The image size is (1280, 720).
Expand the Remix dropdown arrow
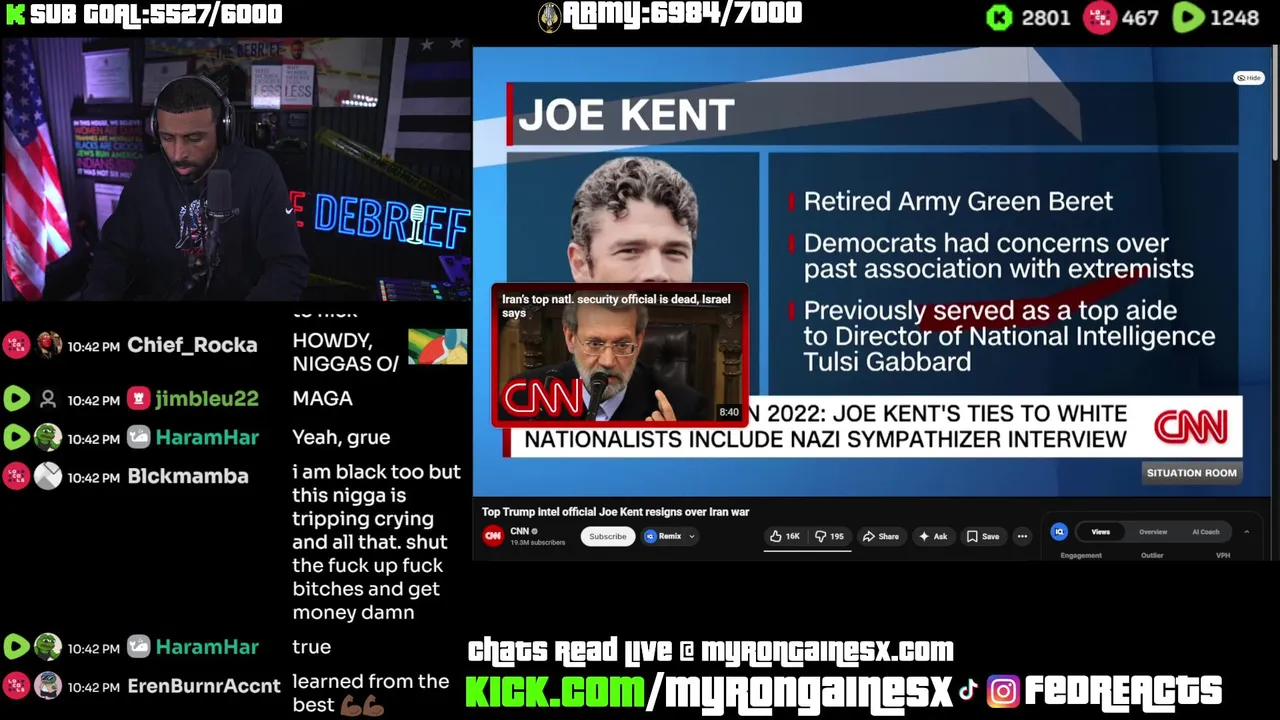coord(692,536)
